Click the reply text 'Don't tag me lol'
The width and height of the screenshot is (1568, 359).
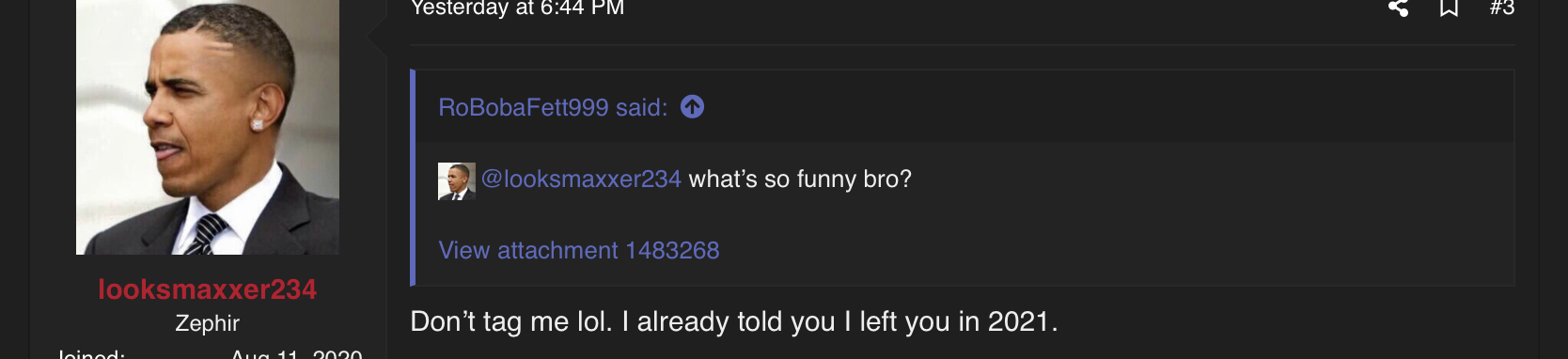[510, 321]
